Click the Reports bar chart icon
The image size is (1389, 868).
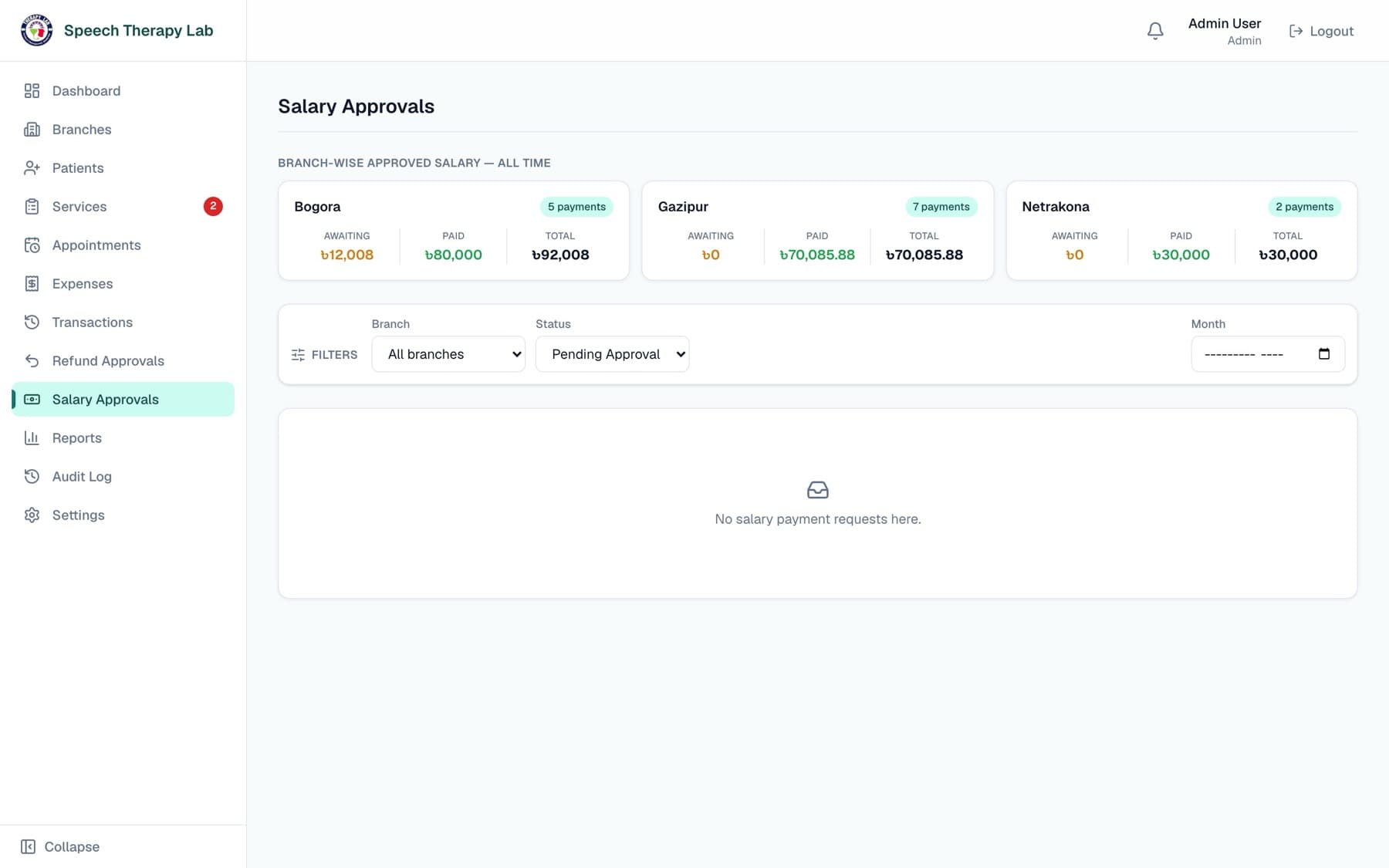click(x=32, y=438)
